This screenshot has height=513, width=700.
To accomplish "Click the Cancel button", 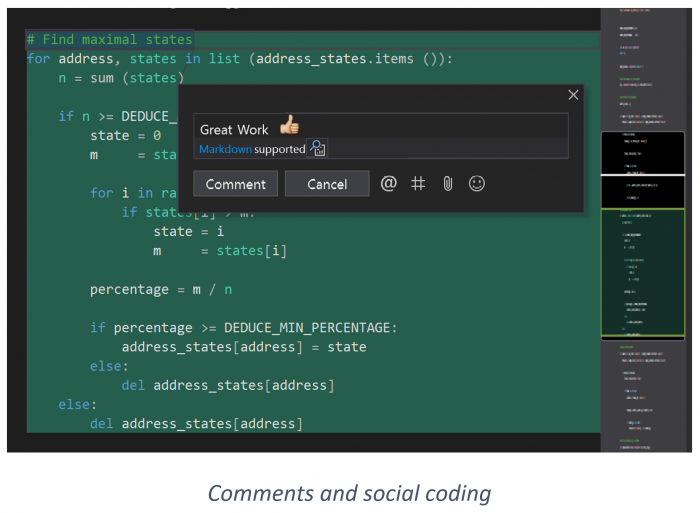I will [x=327, y=184].
